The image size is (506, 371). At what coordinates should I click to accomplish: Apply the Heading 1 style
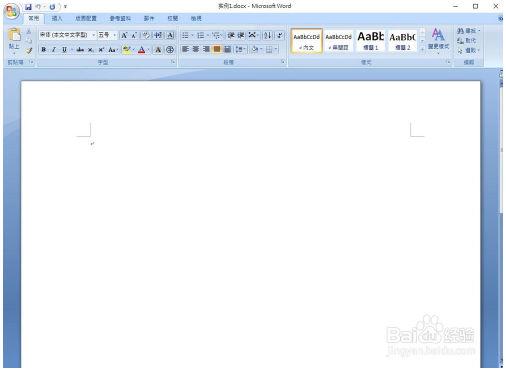[371, 40]
